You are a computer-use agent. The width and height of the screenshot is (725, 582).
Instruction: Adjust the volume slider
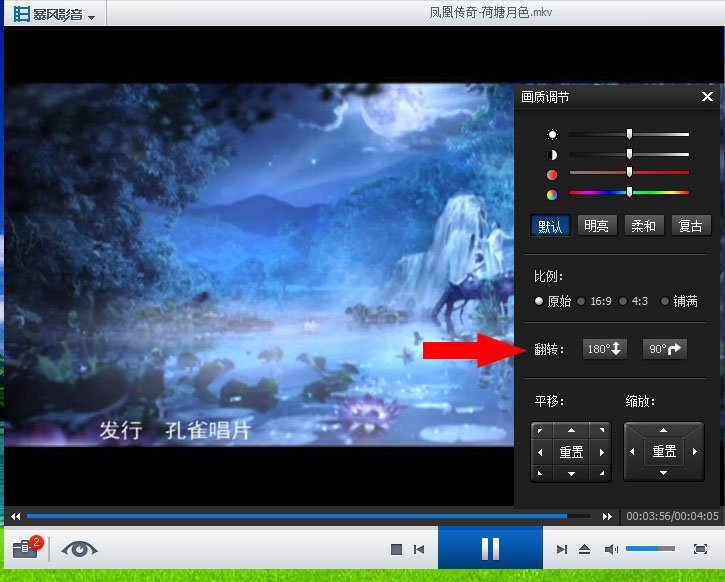point(650,549)
